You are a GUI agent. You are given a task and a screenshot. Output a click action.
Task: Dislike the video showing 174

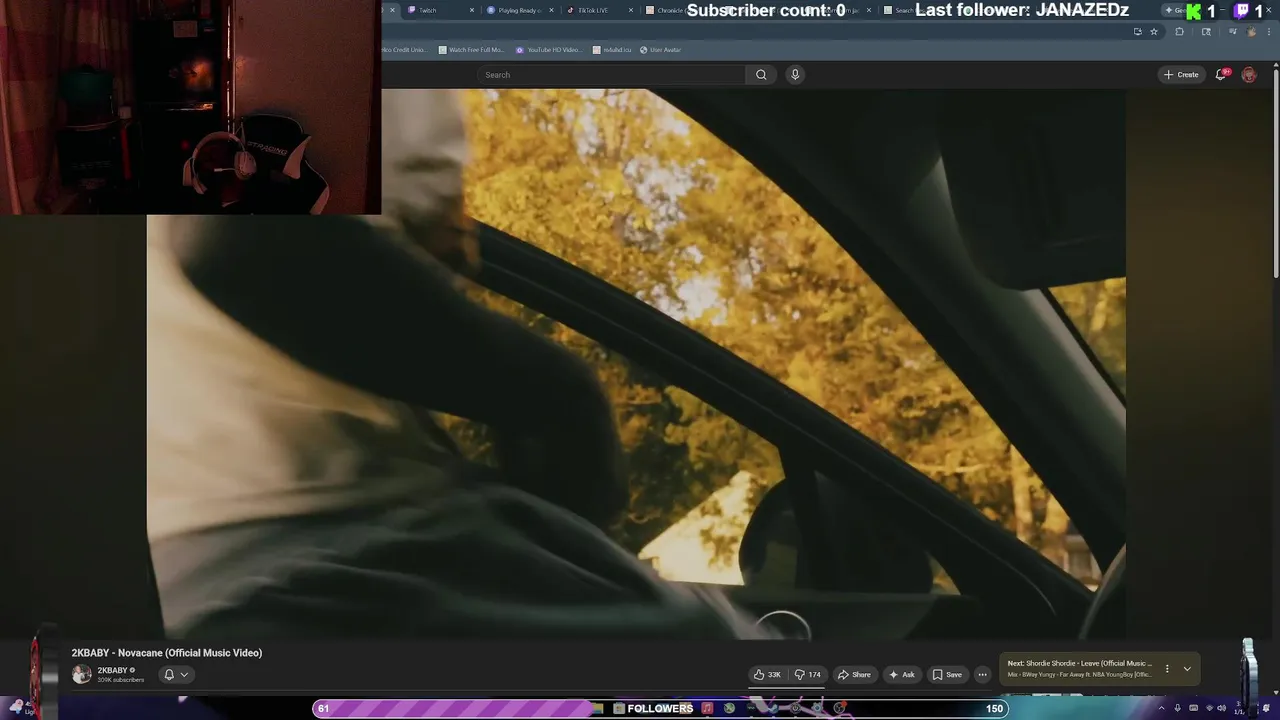pos(808,674)
